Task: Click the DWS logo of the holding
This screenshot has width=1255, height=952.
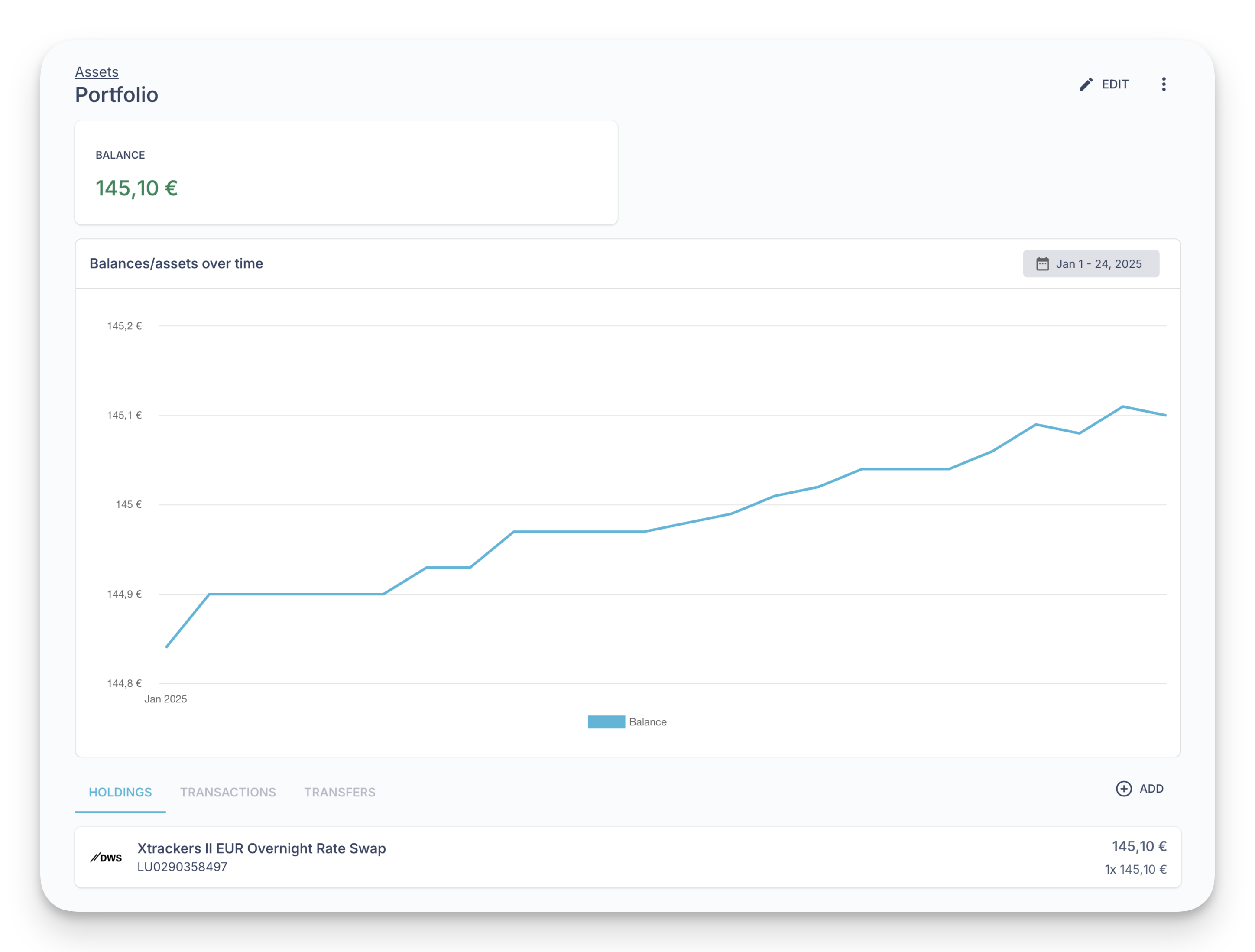Action: tap(106, 857)
